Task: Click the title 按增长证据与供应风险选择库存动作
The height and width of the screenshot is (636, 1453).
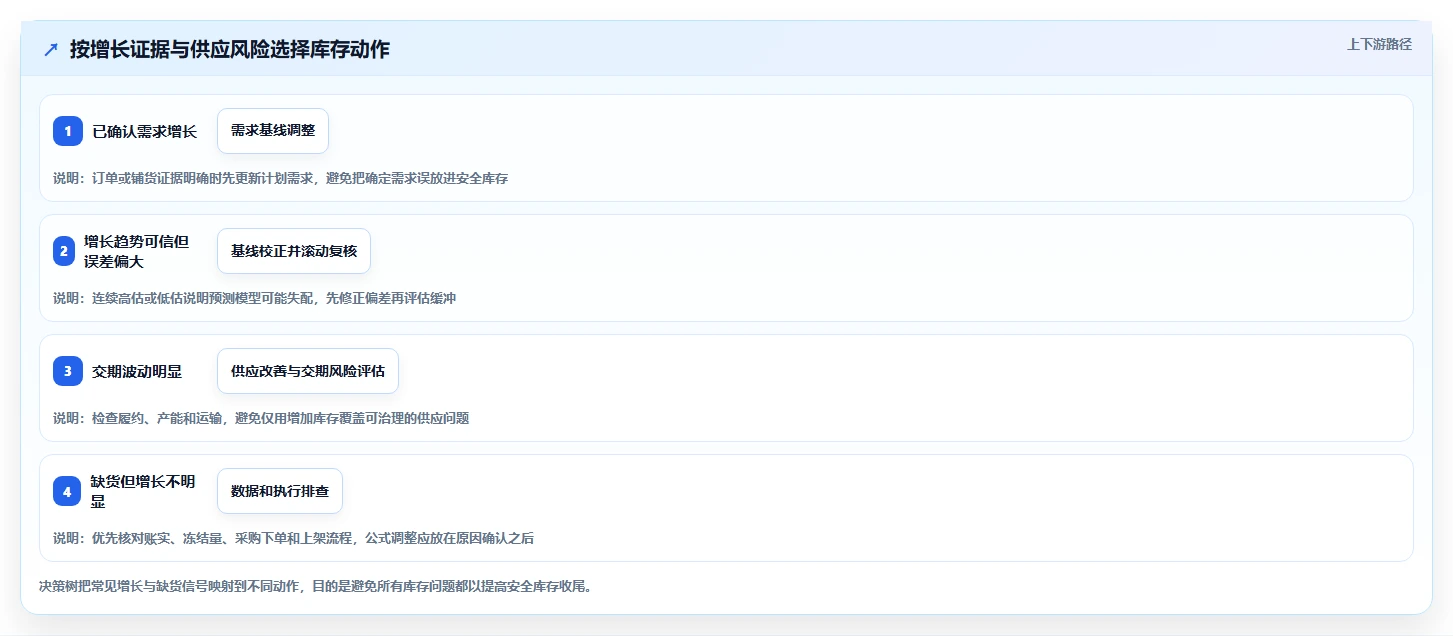Action: 230,50
